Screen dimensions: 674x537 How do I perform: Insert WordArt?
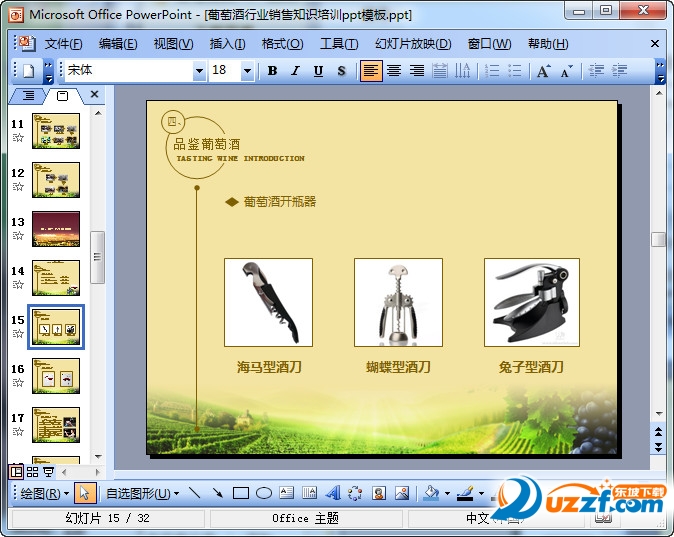pyautogui.click(x=333, y=493)
